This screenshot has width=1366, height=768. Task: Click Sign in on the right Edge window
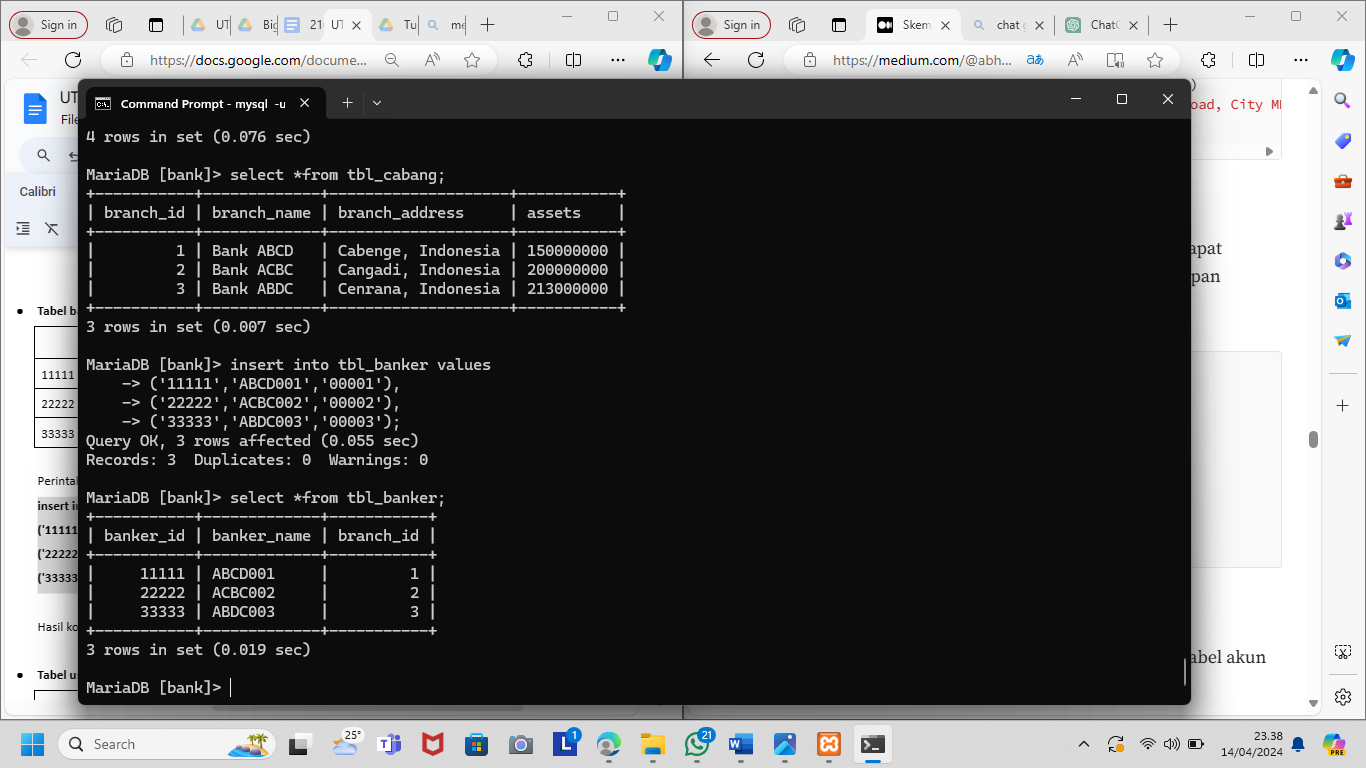point(731,25)
